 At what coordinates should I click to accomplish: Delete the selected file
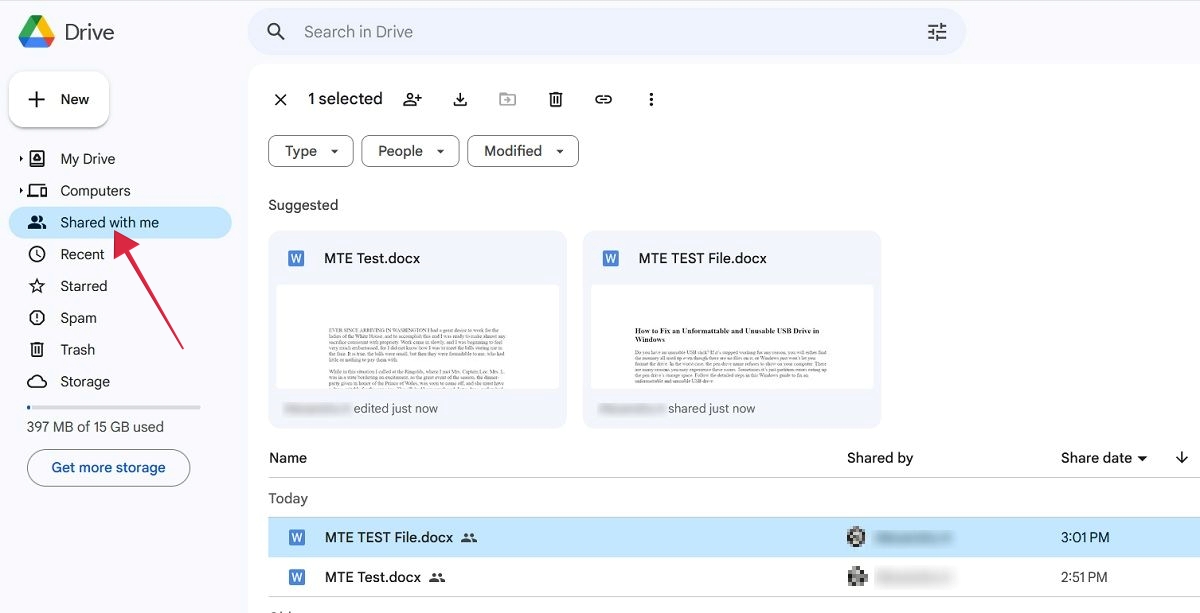(555, 99)
